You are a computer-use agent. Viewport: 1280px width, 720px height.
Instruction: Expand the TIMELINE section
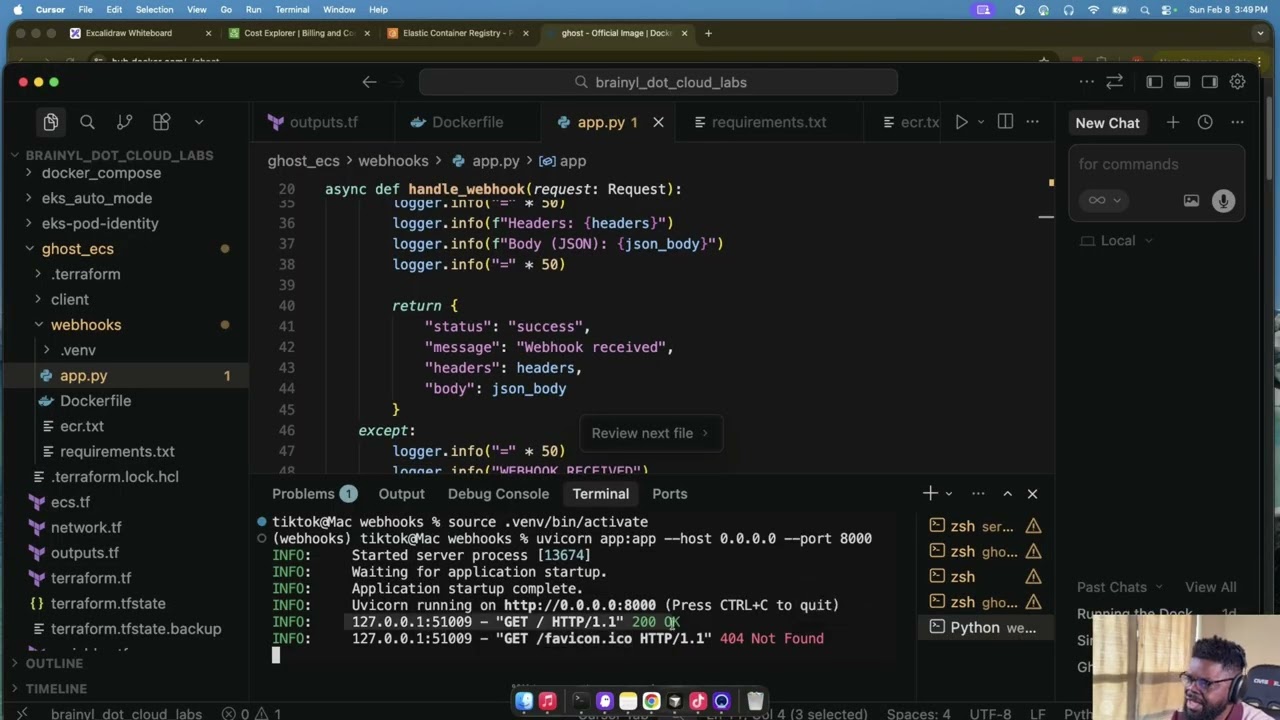tap(56, 688)
